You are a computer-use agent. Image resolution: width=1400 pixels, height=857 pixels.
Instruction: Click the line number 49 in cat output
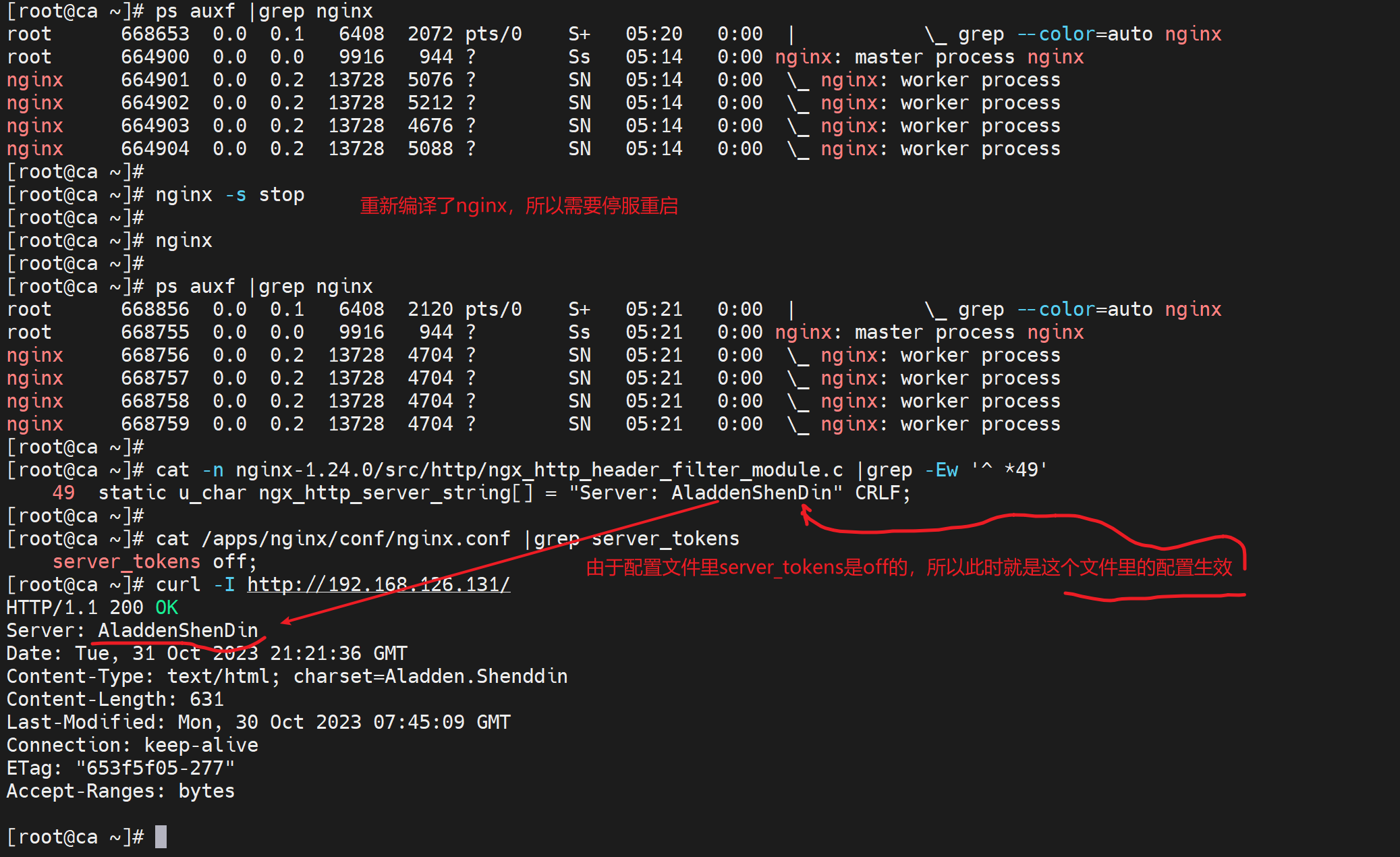[63, 493]
